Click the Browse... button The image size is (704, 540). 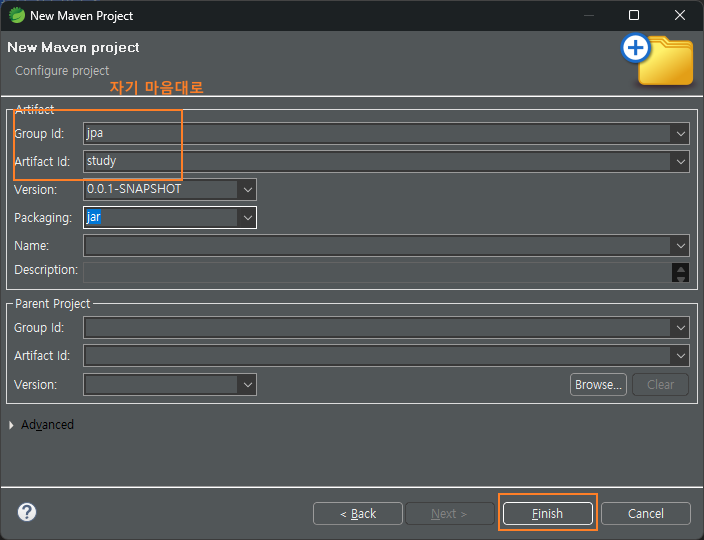click(598, 385)
